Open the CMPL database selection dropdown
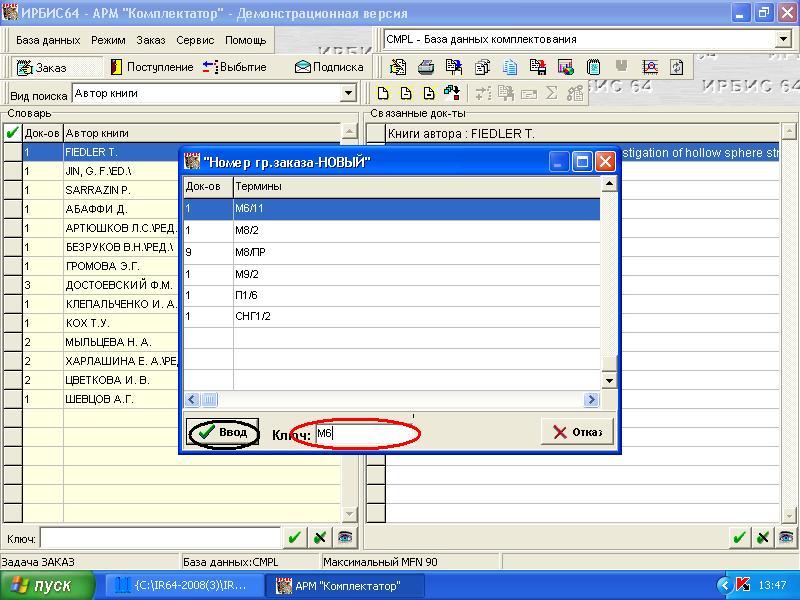 tap(783, 39)
